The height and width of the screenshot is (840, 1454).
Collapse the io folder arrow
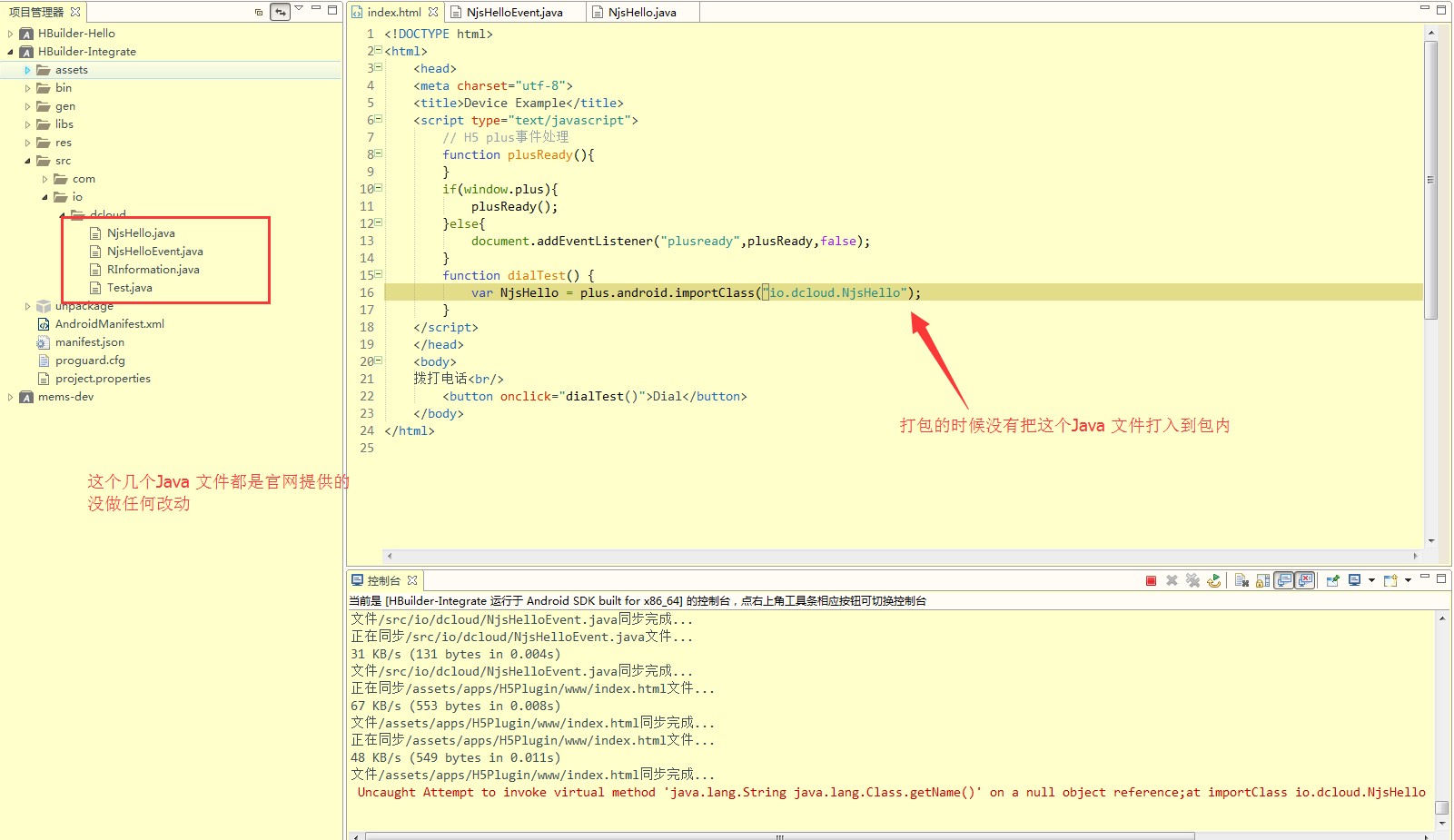45,197
